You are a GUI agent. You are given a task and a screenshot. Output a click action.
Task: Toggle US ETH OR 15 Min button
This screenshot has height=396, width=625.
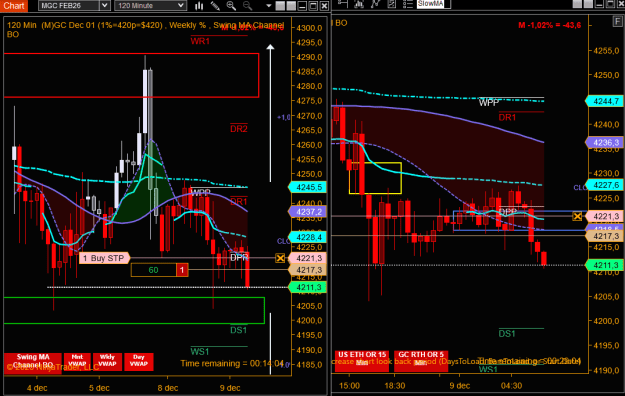tap(362, 361)
